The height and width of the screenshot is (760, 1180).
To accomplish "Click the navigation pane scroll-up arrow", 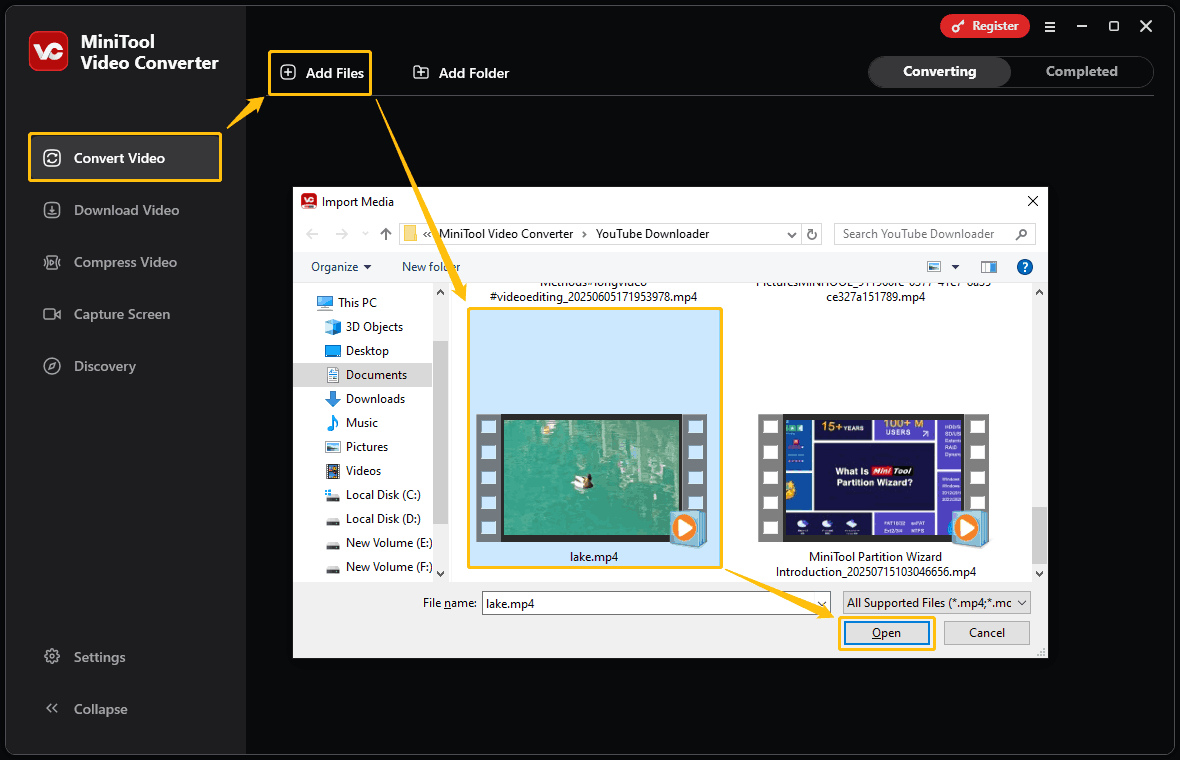I will click(x=440, y=292).
